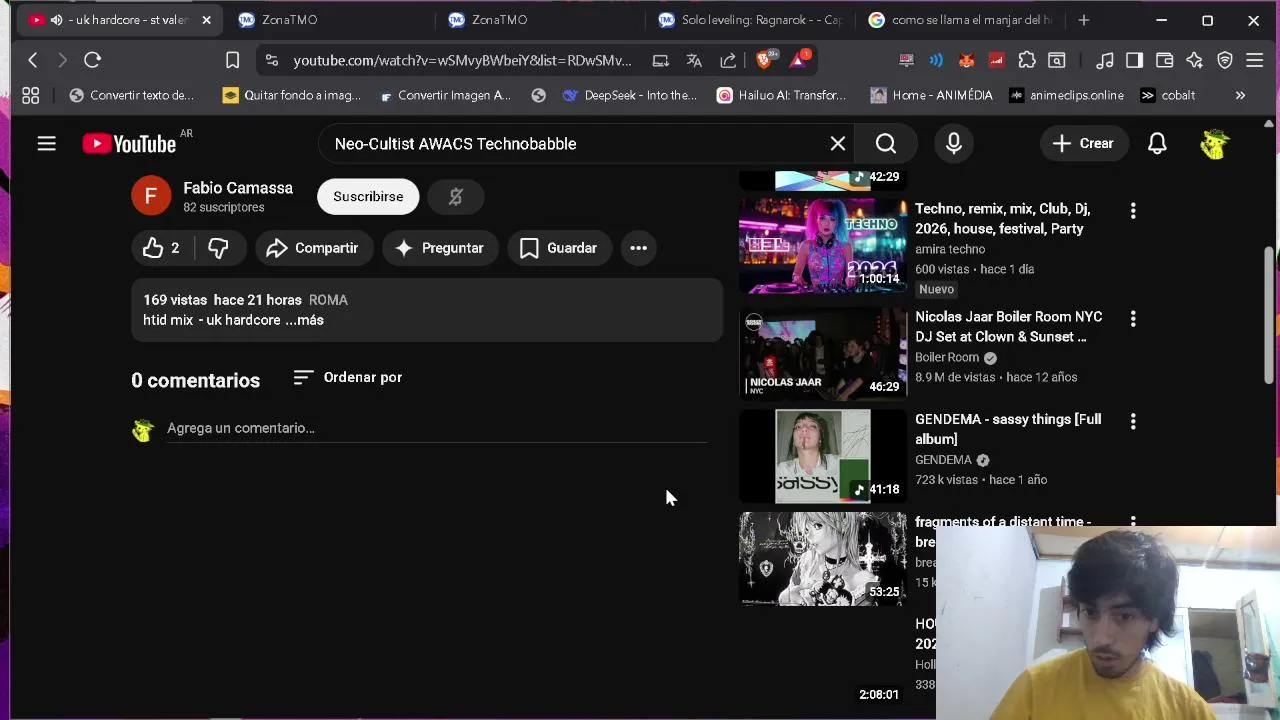The image size is (1280, 720).
Task: Open the Boiler Room channel name
Action: click(x=947, y=357)
